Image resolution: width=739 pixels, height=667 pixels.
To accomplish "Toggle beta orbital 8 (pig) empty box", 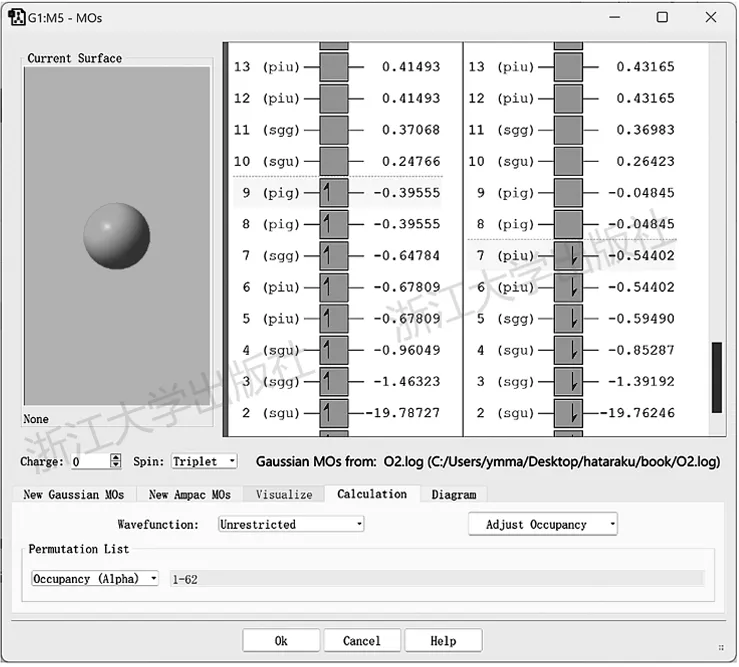I will (568, 224).
